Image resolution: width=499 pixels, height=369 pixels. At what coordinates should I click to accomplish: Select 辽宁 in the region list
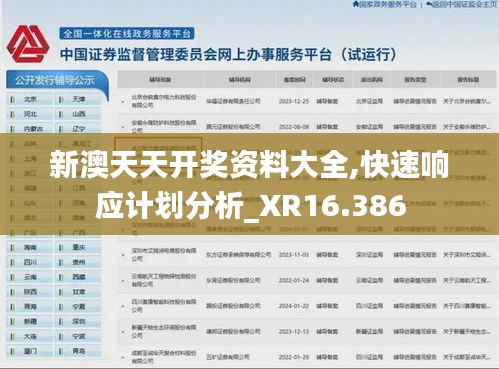click(x=79, y=129)
